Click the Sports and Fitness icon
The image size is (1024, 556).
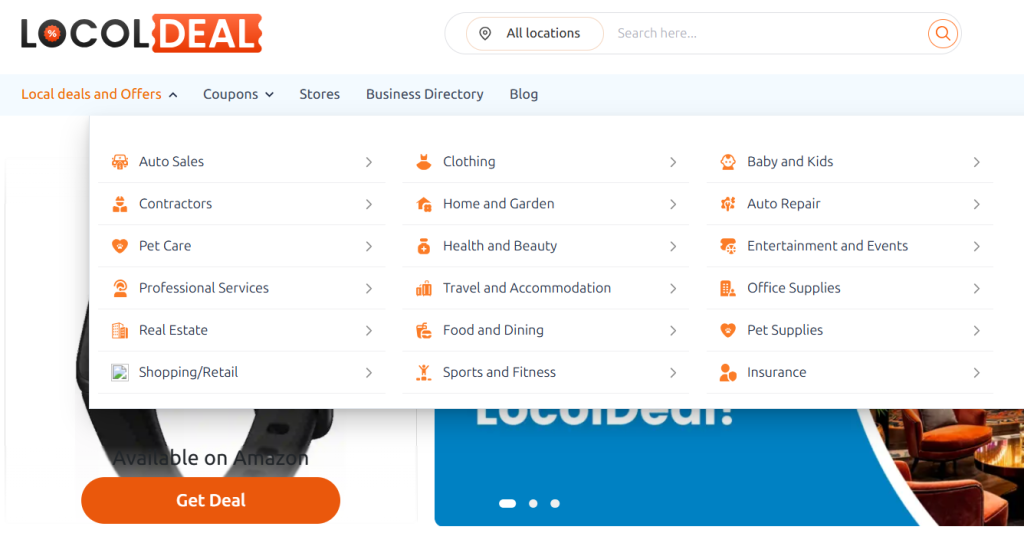(424, 372)
